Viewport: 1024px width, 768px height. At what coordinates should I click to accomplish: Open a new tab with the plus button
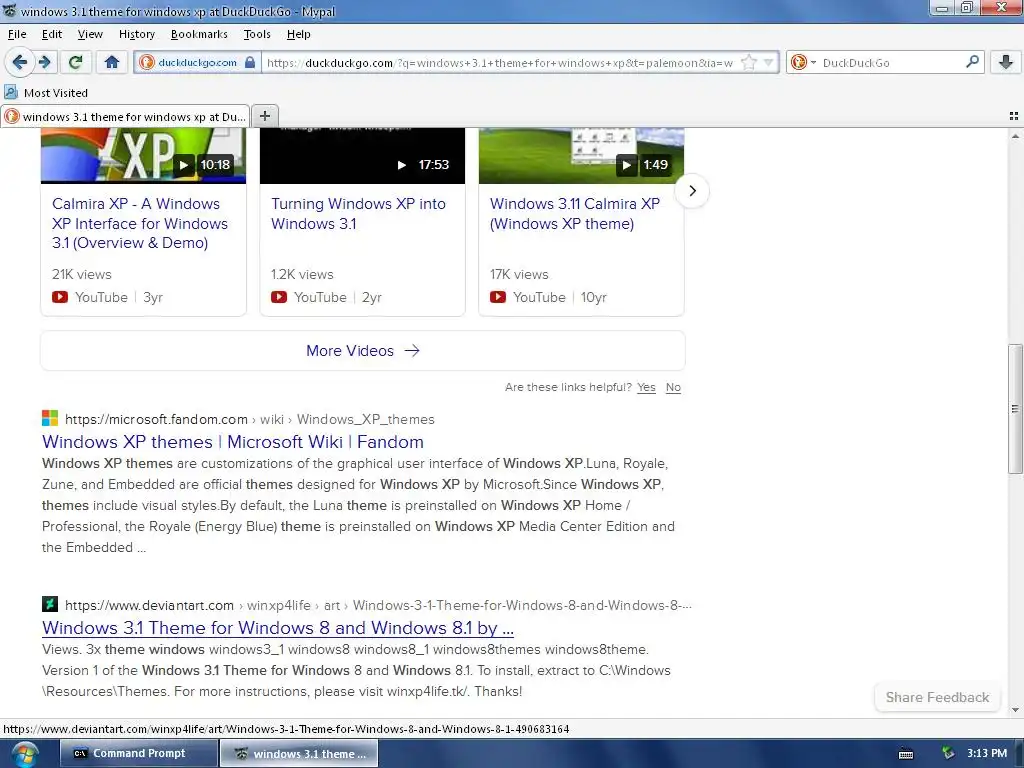[264, 116]
